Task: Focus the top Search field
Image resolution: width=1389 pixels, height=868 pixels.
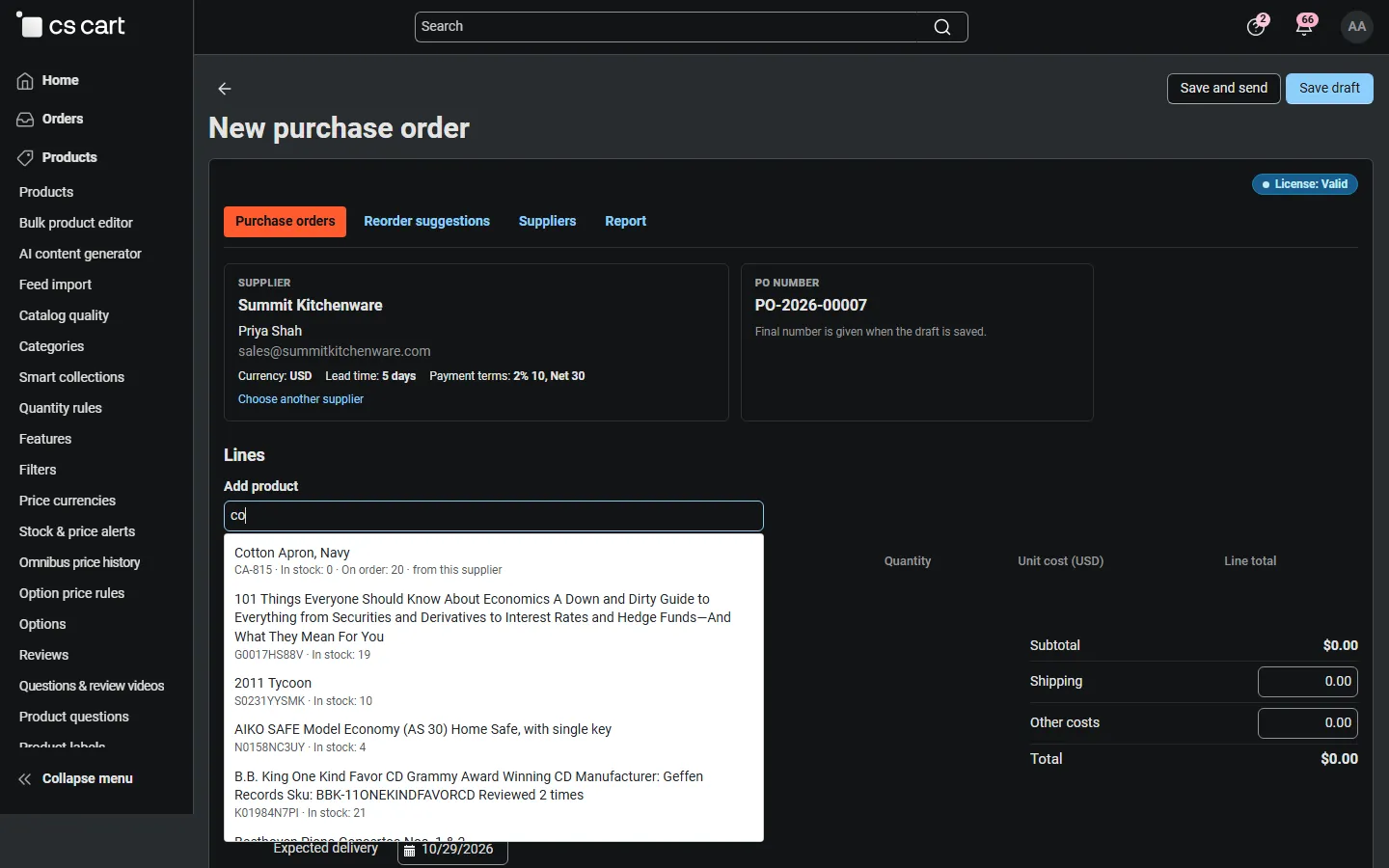Action: pyautogui.click(x=691, y=27)
